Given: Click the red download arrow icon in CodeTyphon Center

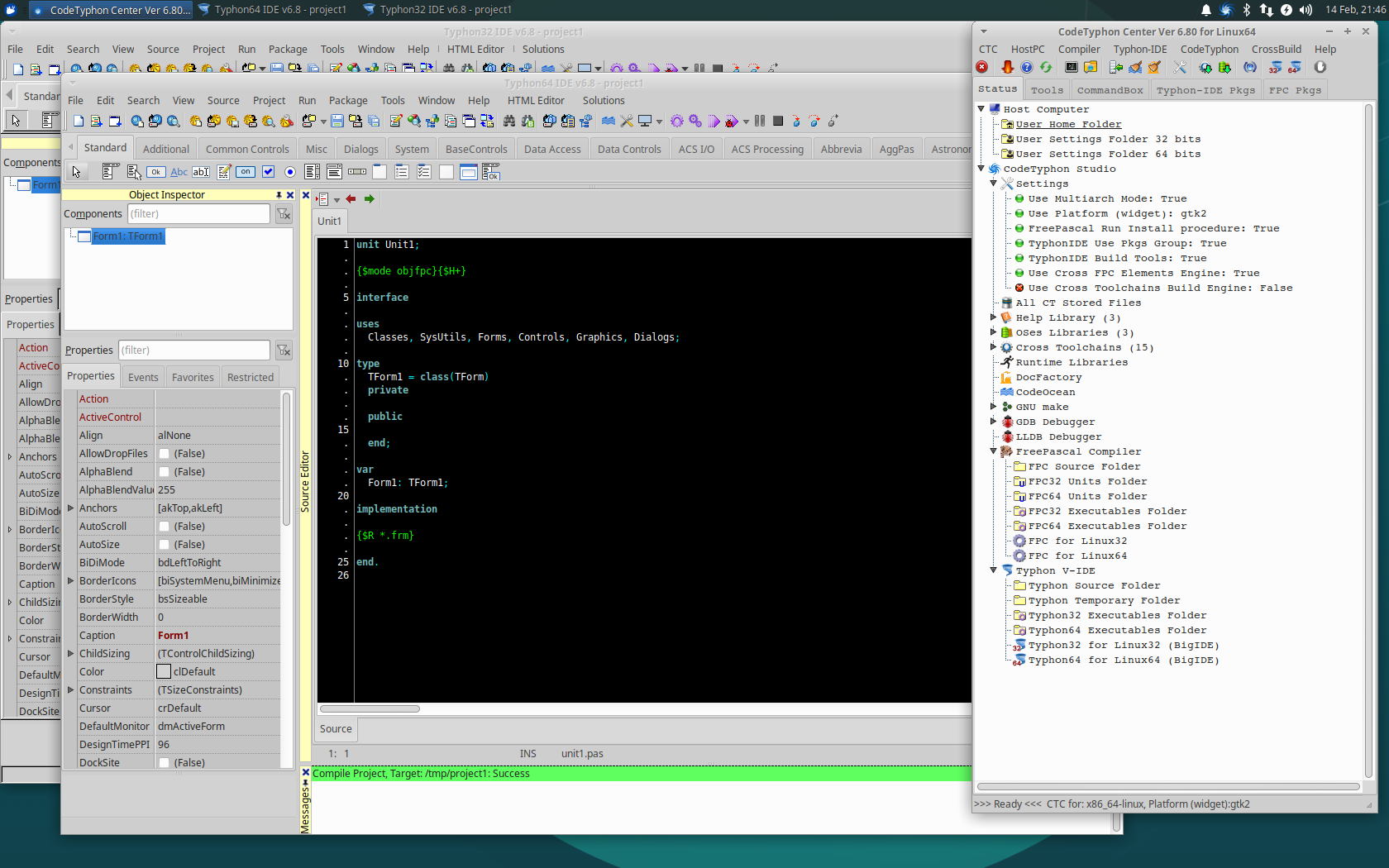Looking at the screenshot, I should pos(1007,68).
